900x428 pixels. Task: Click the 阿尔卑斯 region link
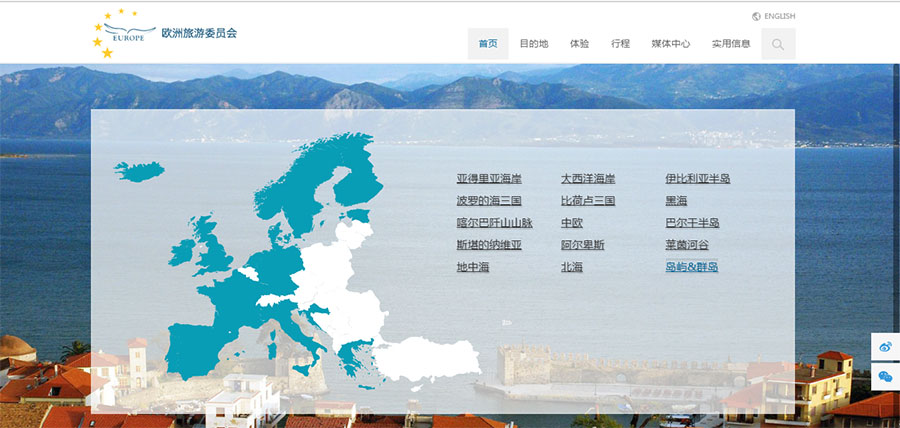click(x=582, y=245)
